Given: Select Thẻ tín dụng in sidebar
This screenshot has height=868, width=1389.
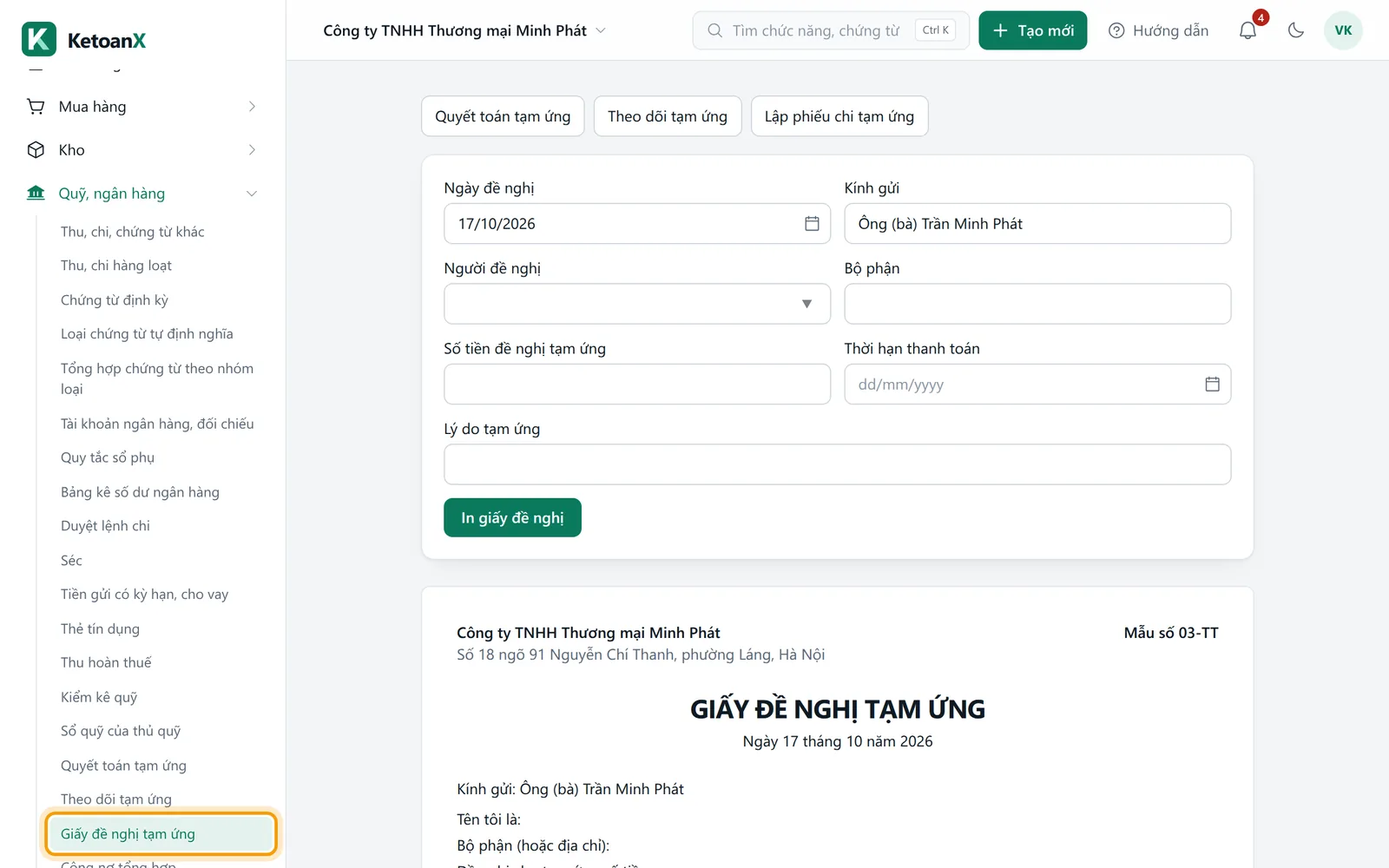Looking at the screenshot, I should coord(100,628).
